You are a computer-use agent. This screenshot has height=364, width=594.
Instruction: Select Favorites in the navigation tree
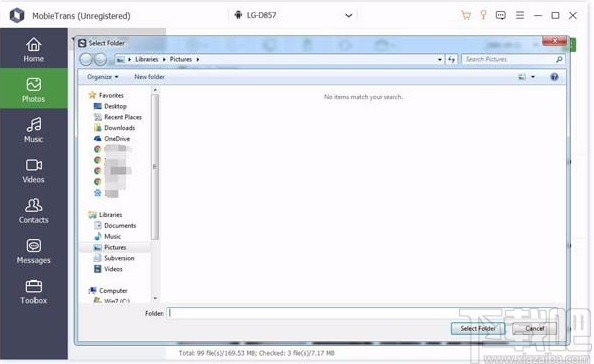coord(111,95)
